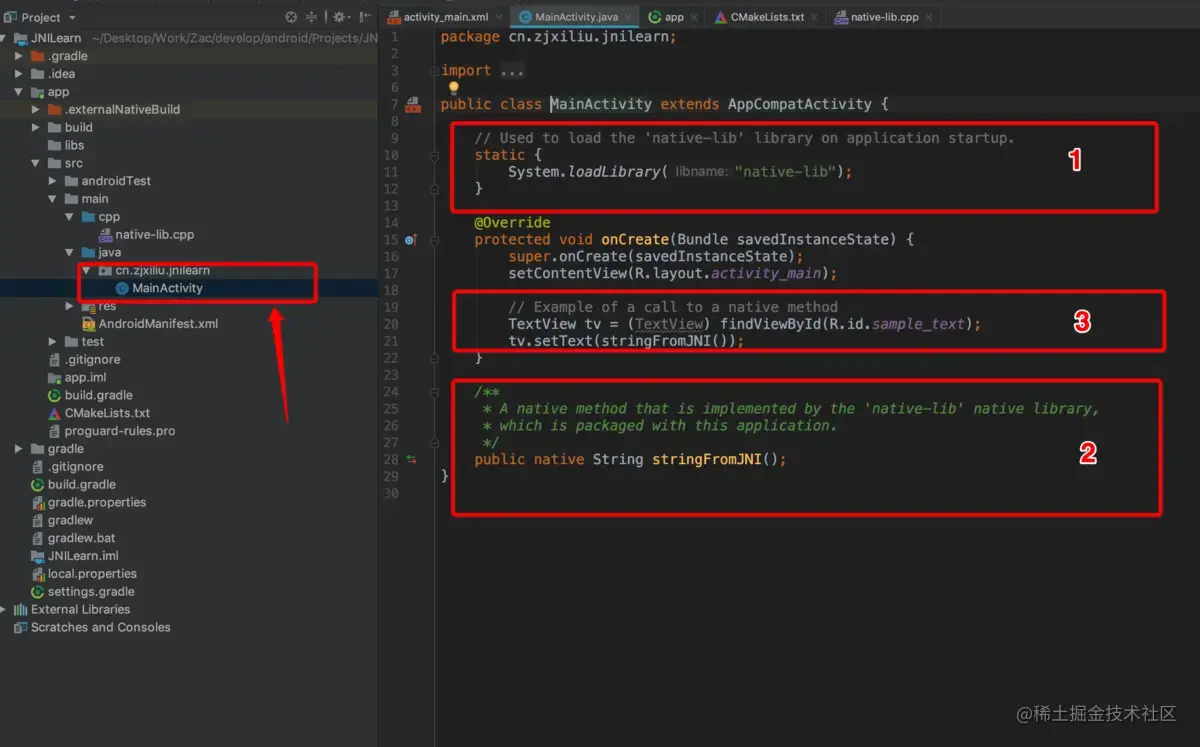Viewport: 1200px width, 747px height.
Task: Switch to the app editor tab
Action: tap(674, 17)
